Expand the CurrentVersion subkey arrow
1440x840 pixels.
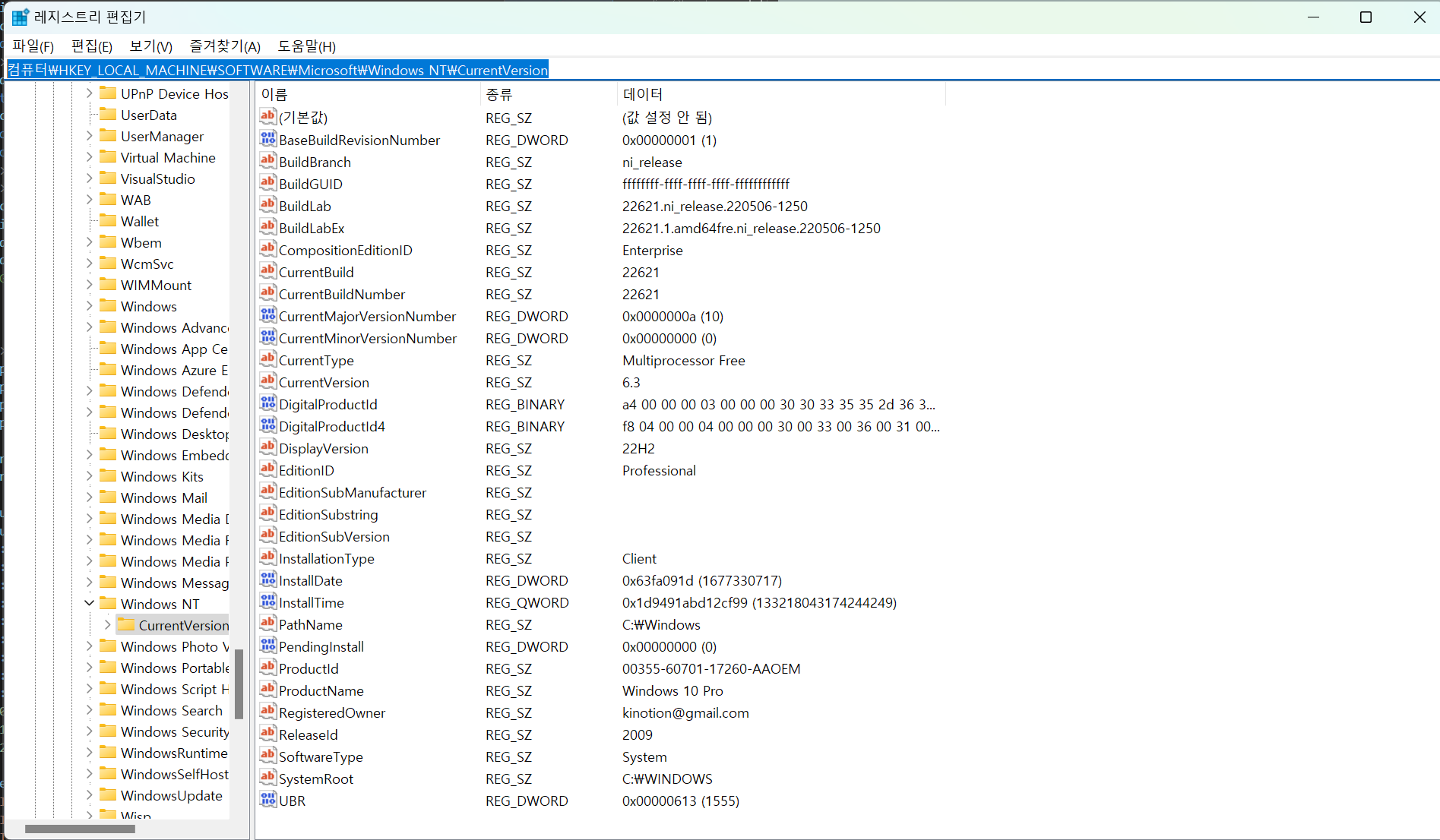[107, 624]
